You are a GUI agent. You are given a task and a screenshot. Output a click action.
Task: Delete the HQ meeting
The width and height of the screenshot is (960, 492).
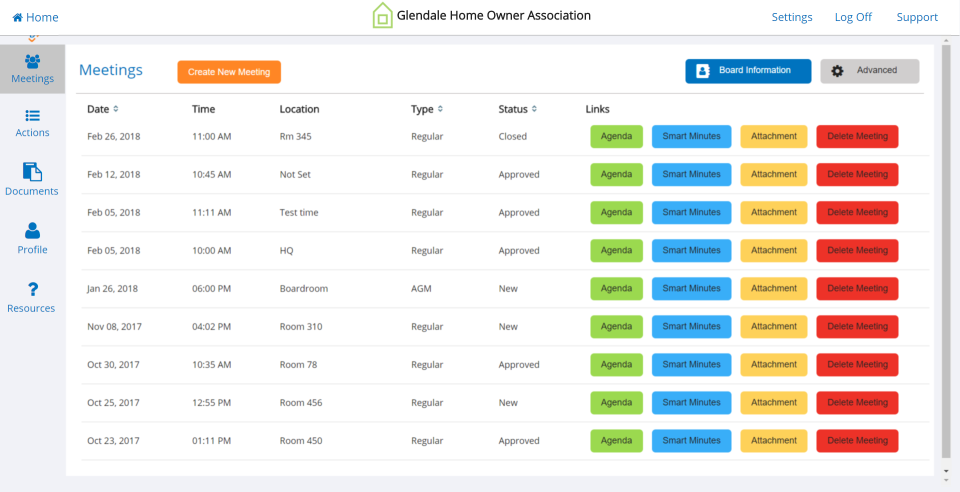click(857, 250)
